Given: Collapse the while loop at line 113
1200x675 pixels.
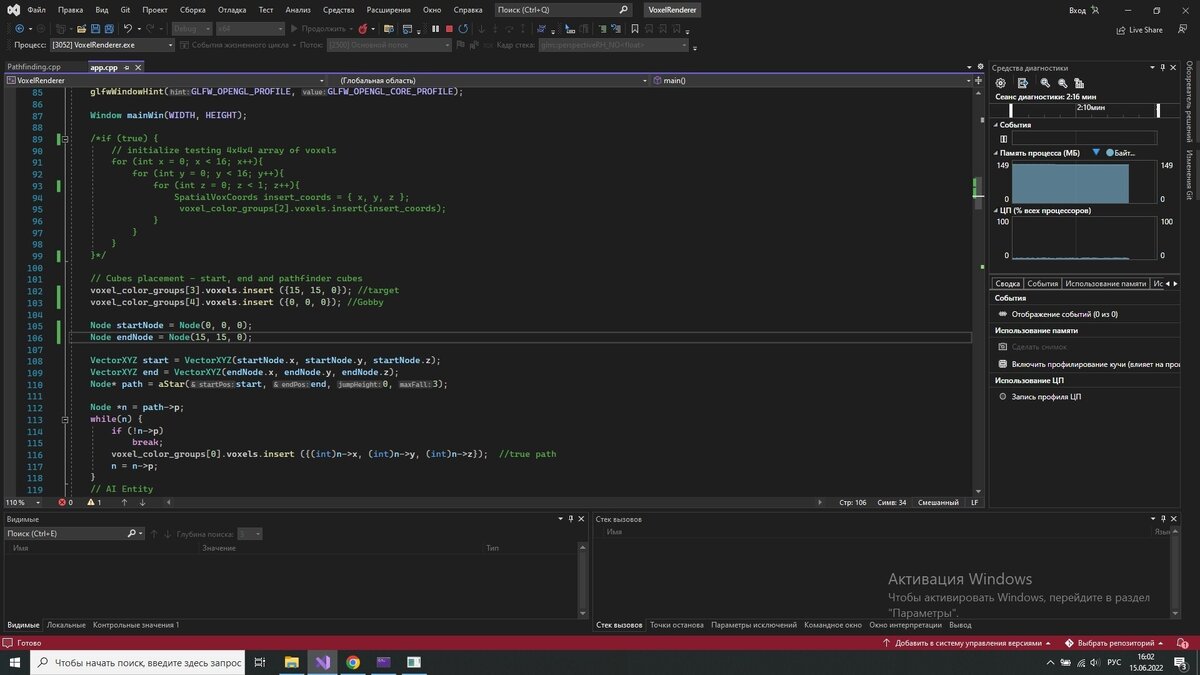Looking at the screenshot, I should click(x=66, y=419).
